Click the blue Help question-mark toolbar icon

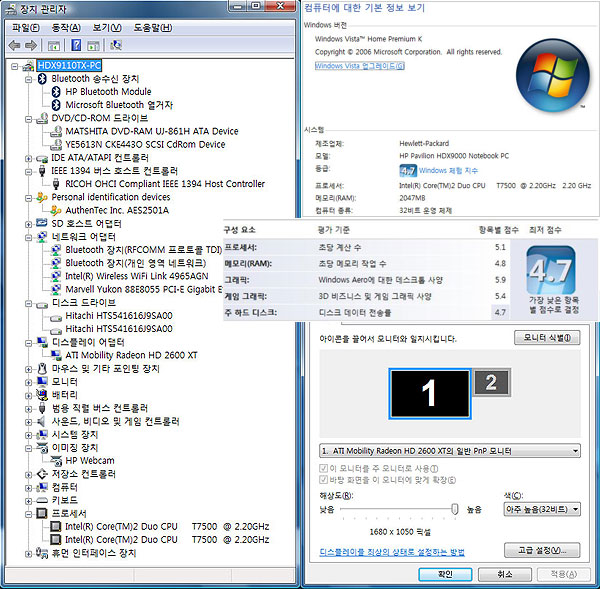[76, 45]
